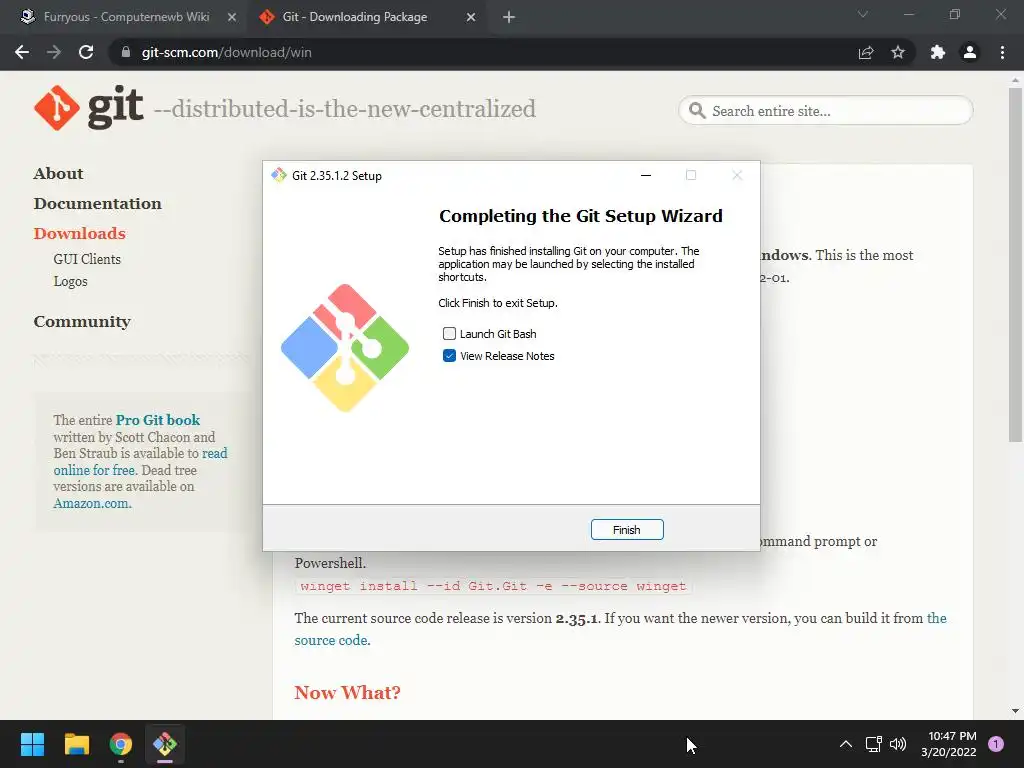Click the search magnifier icon on git site

tap(697, 110)
